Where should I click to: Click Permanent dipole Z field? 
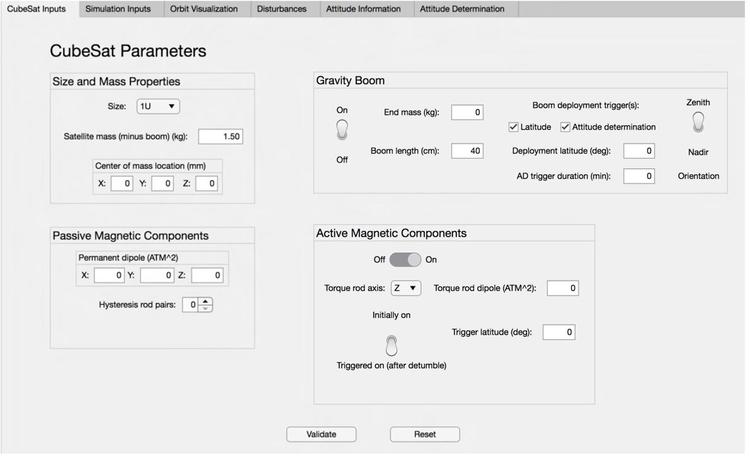(x=207, y=275)
